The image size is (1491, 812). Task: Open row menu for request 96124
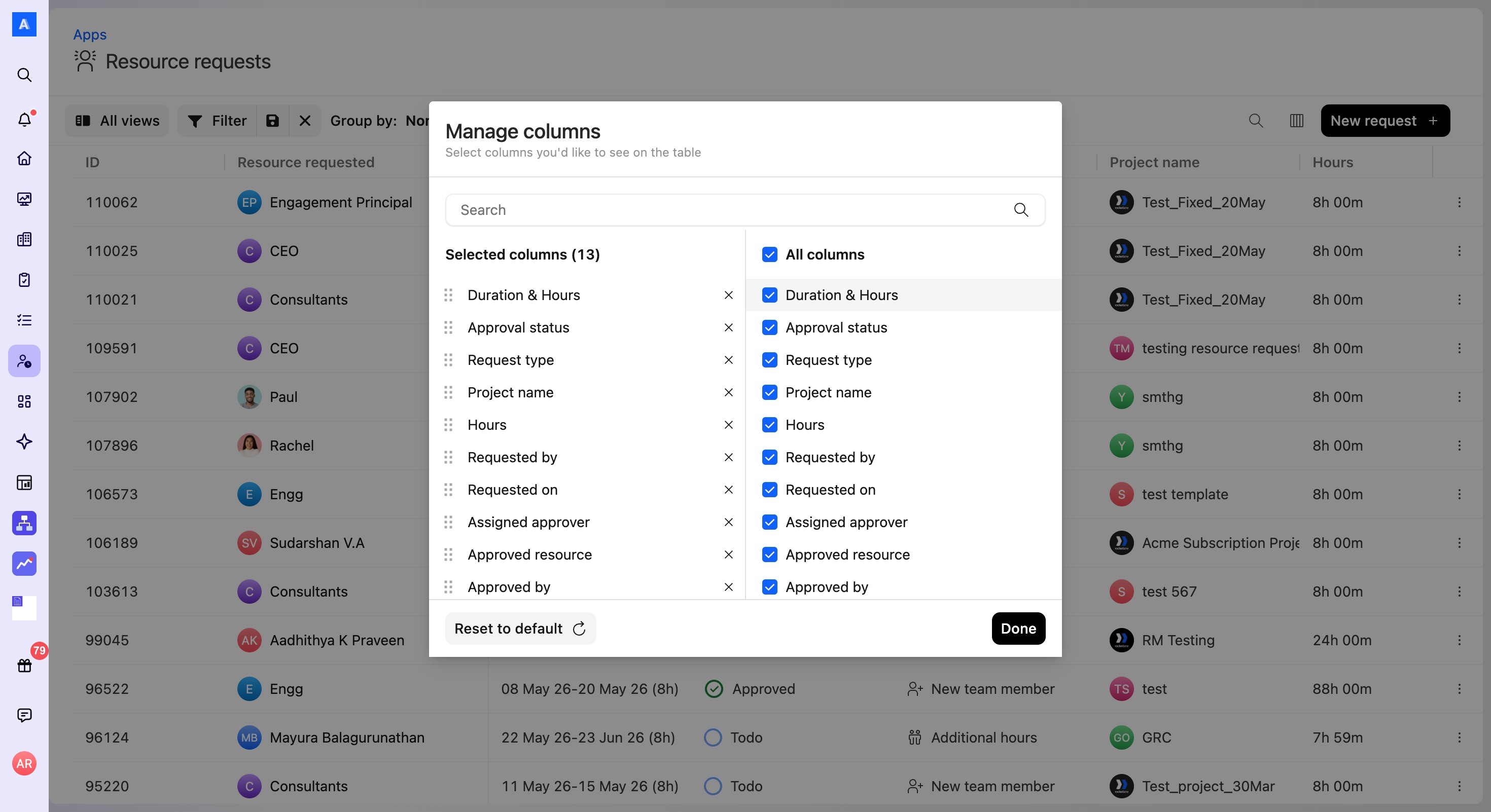click(1459, 737)
